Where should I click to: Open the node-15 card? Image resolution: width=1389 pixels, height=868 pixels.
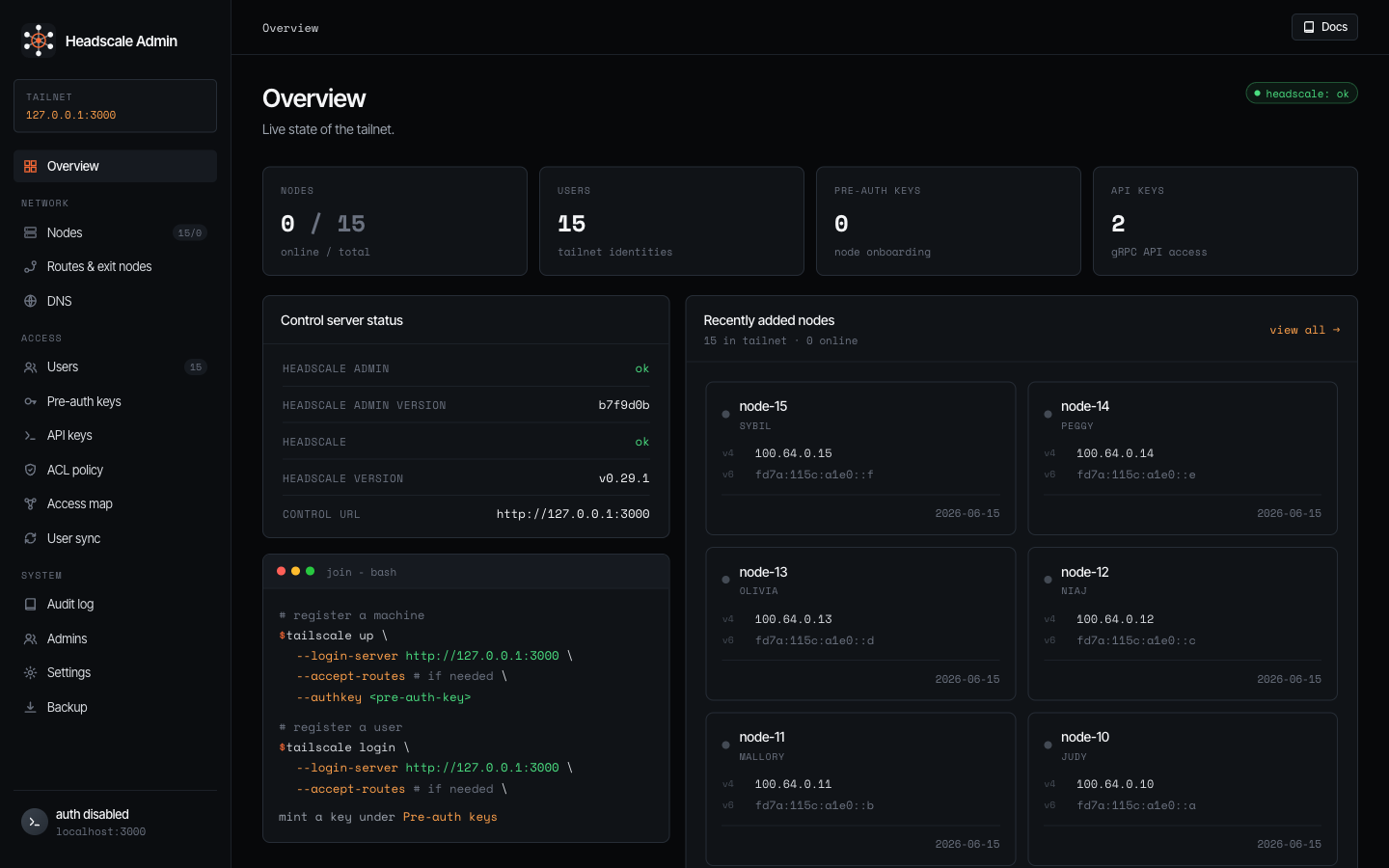point(860,458)
